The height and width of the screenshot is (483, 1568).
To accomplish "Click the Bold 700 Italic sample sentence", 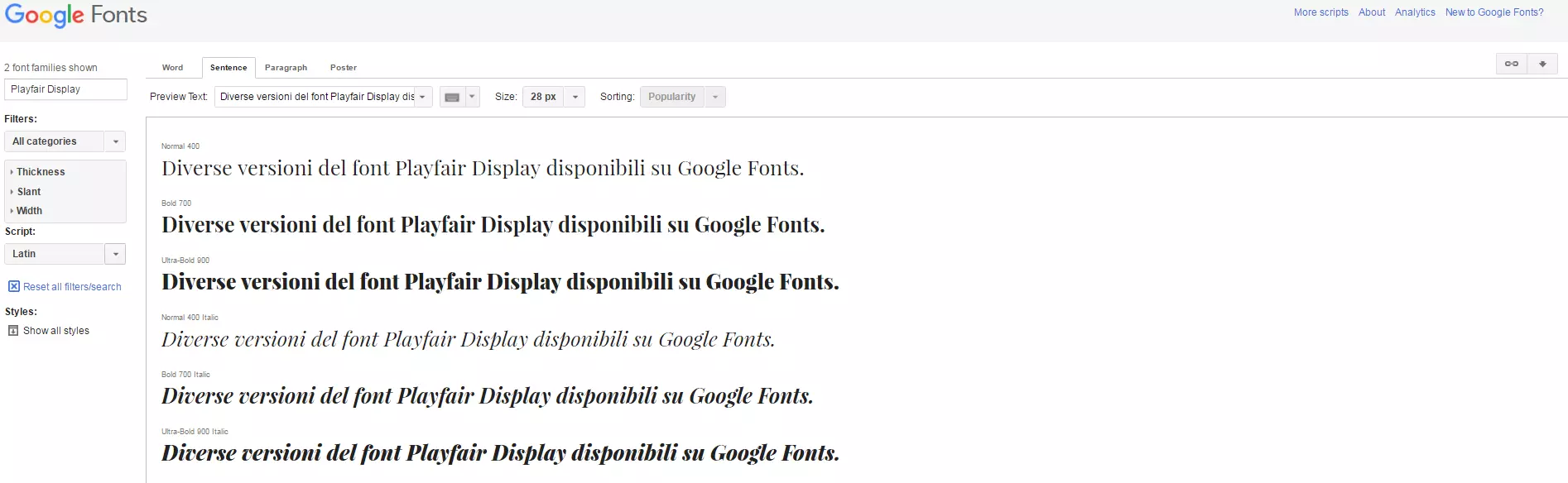I will (488, 396).
